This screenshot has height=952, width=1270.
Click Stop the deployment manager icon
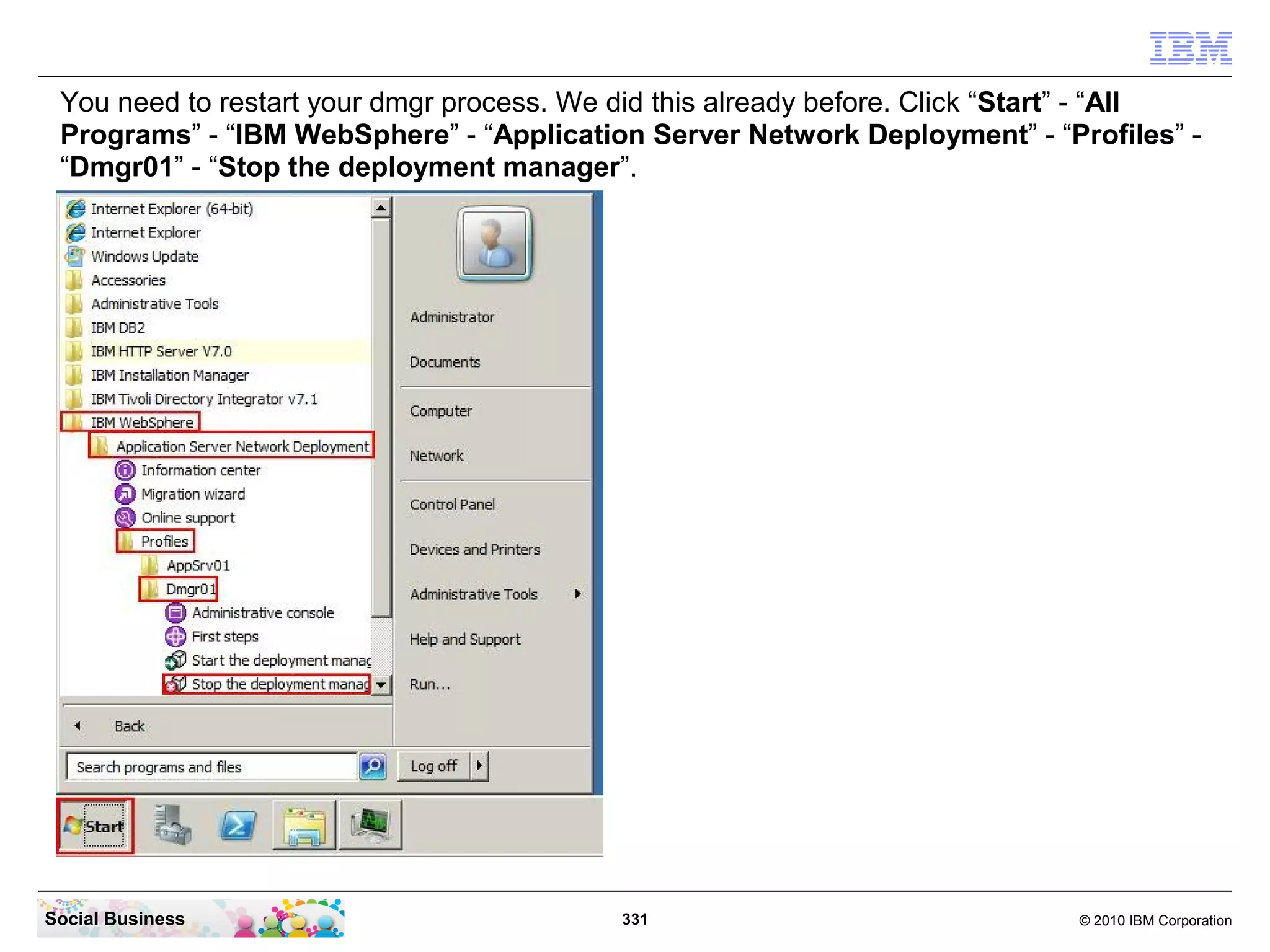[x=175, y=684]
